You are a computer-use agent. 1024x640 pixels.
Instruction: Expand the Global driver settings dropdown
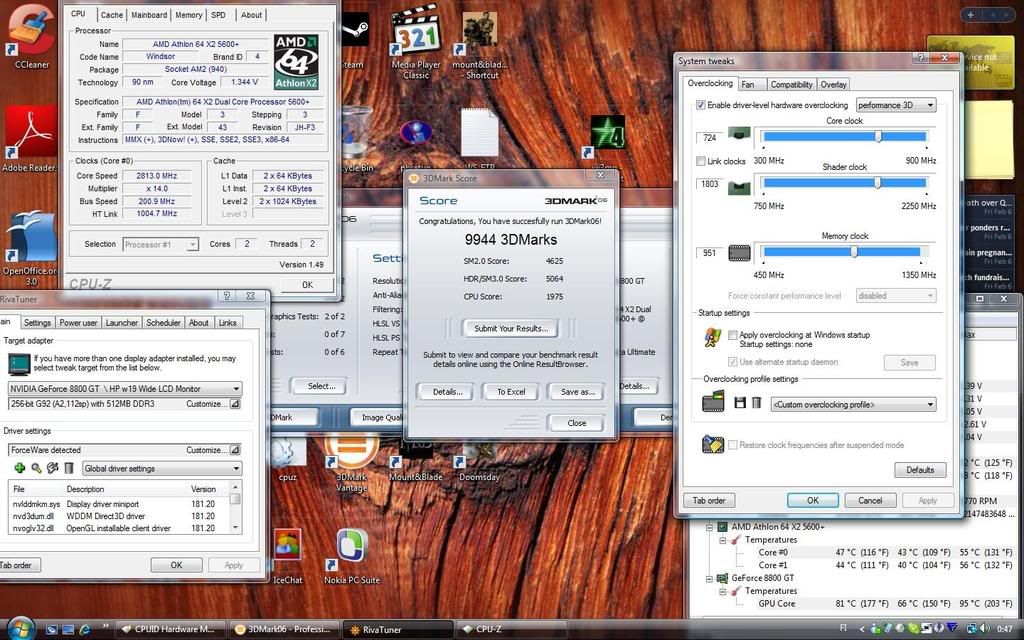[162, 468]
